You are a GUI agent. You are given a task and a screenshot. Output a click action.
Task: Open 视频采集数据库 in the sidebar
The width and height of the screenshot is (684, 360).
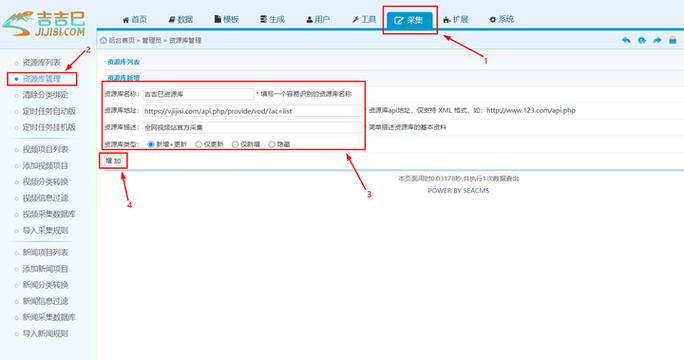click(x=49, y=214)
